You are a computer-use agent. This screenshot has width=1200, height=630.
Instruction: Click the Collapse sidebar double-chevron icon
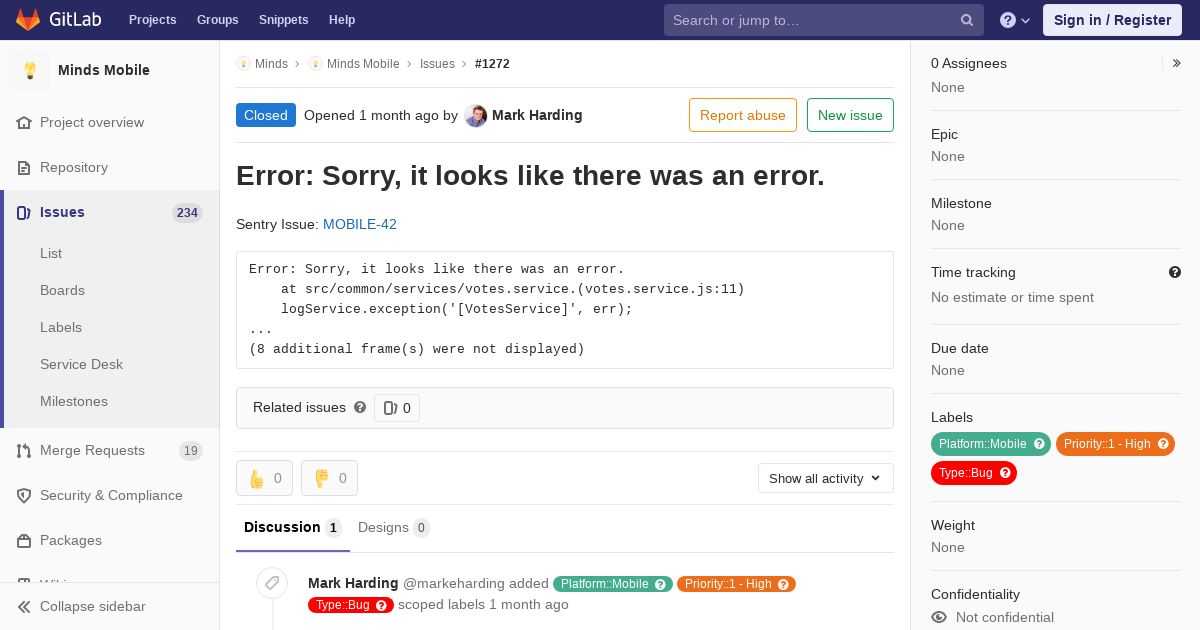pyautogui.click(x=25, y=606)
